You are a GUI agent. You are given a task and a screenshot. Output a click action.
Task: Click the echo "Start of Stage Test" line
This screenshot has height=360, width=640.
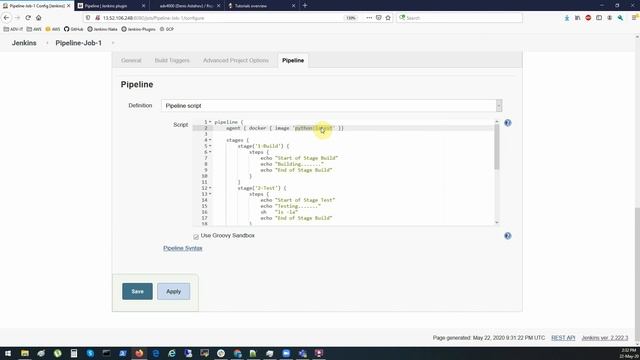[298, 200]
